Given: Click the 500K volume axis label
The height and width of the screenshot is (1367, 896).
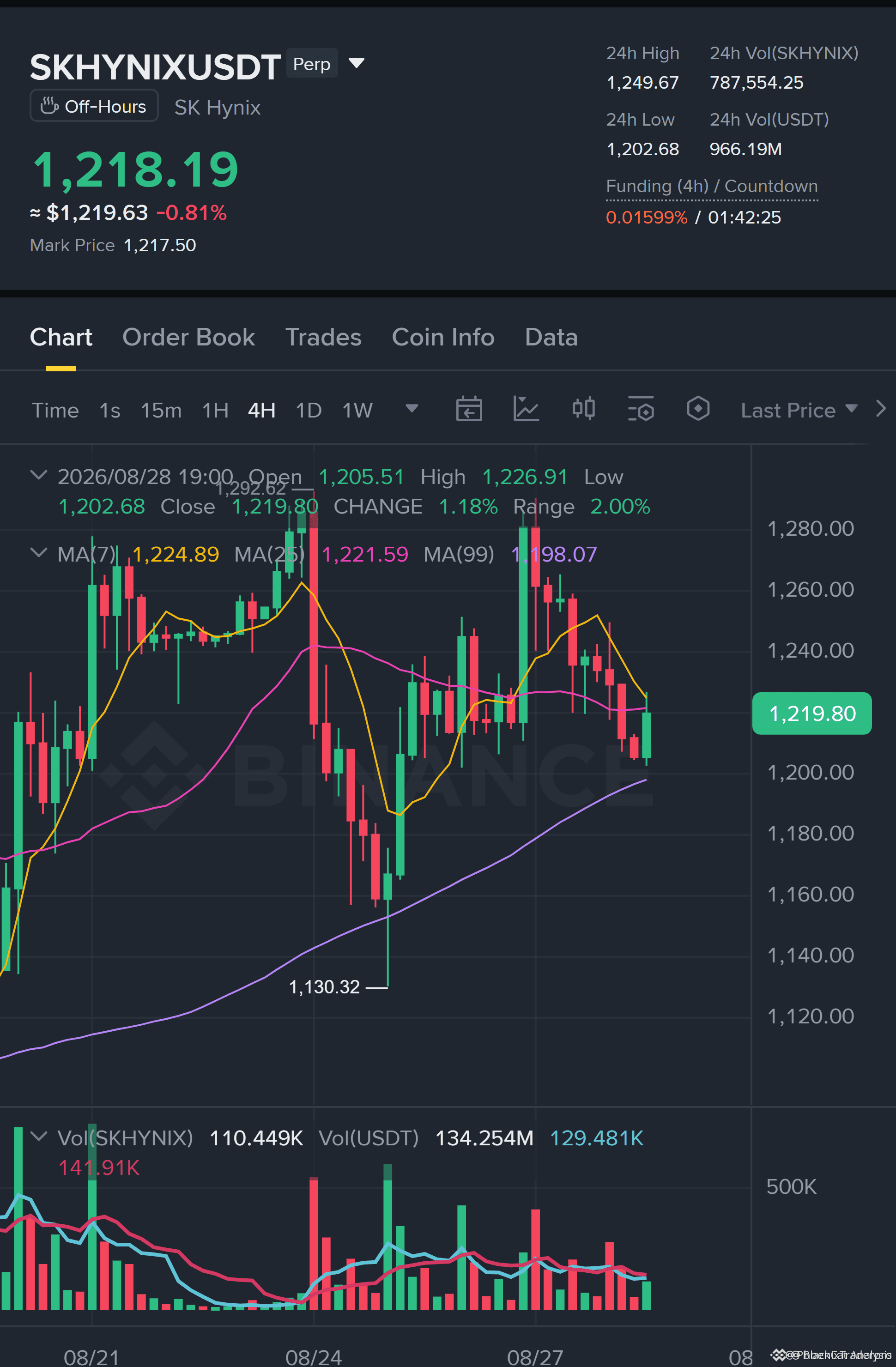Looking at the screenshot, I should (x=791, y=1186).
